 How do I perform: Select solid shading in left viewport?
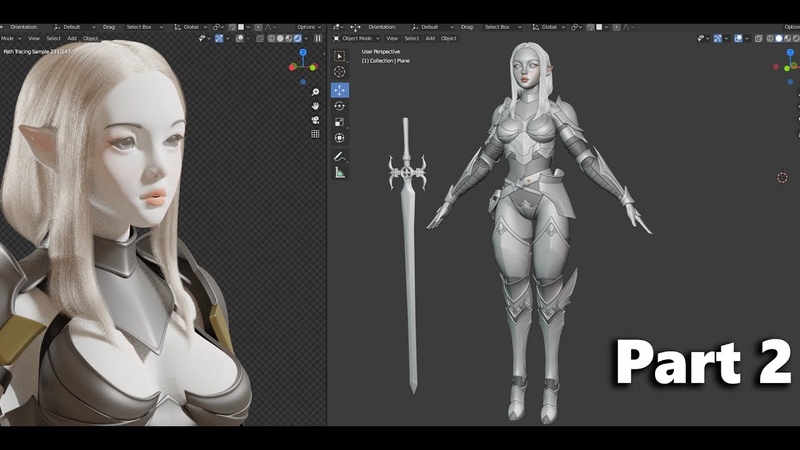pos(280,38)
